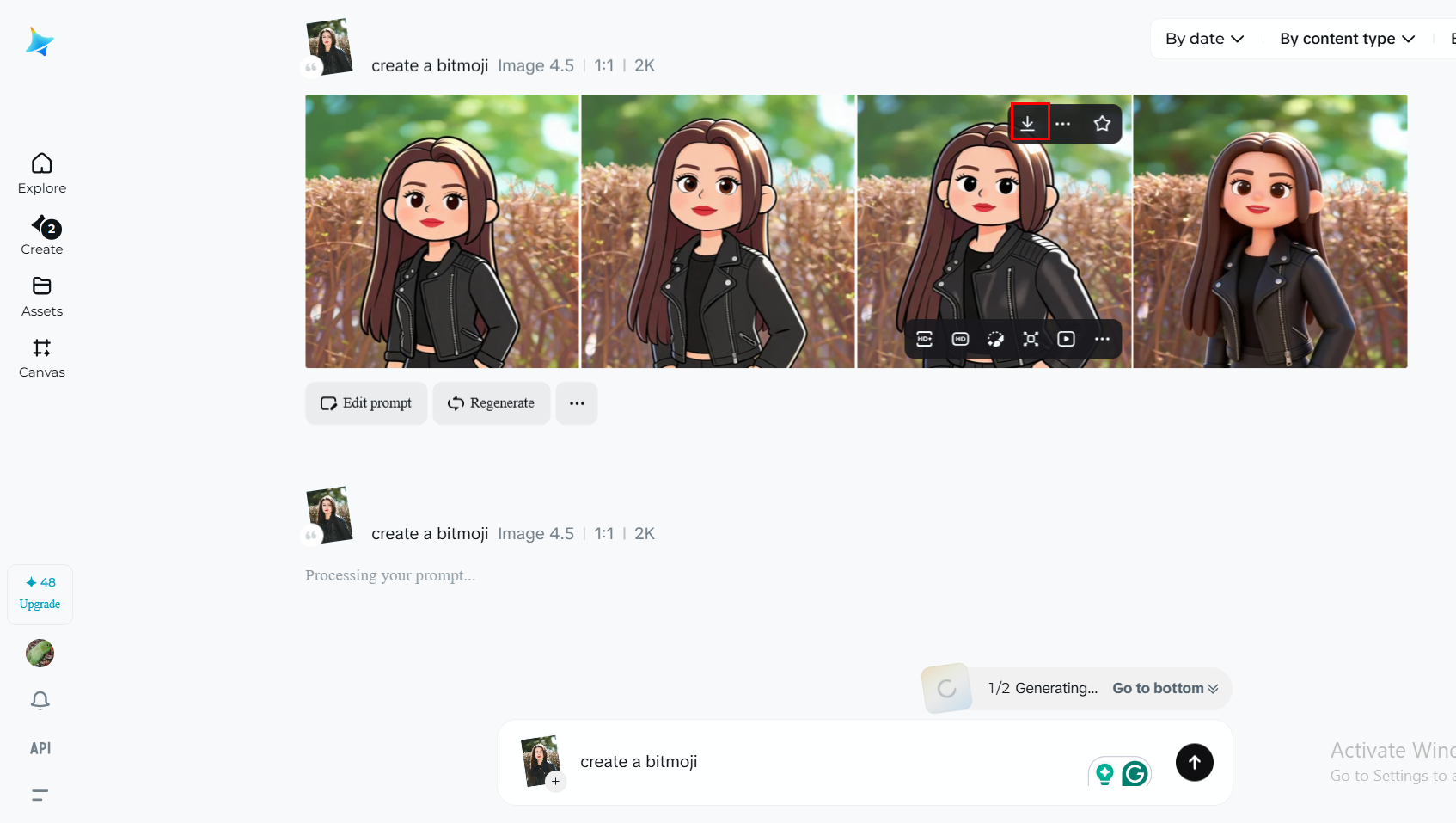Expand the By content type dropdown

click(1347, 39)
